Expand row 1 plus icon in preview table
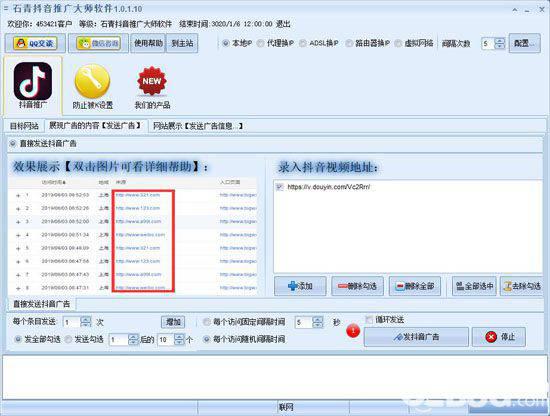Viewport: 550px width, 416px height. pos(18,195)
